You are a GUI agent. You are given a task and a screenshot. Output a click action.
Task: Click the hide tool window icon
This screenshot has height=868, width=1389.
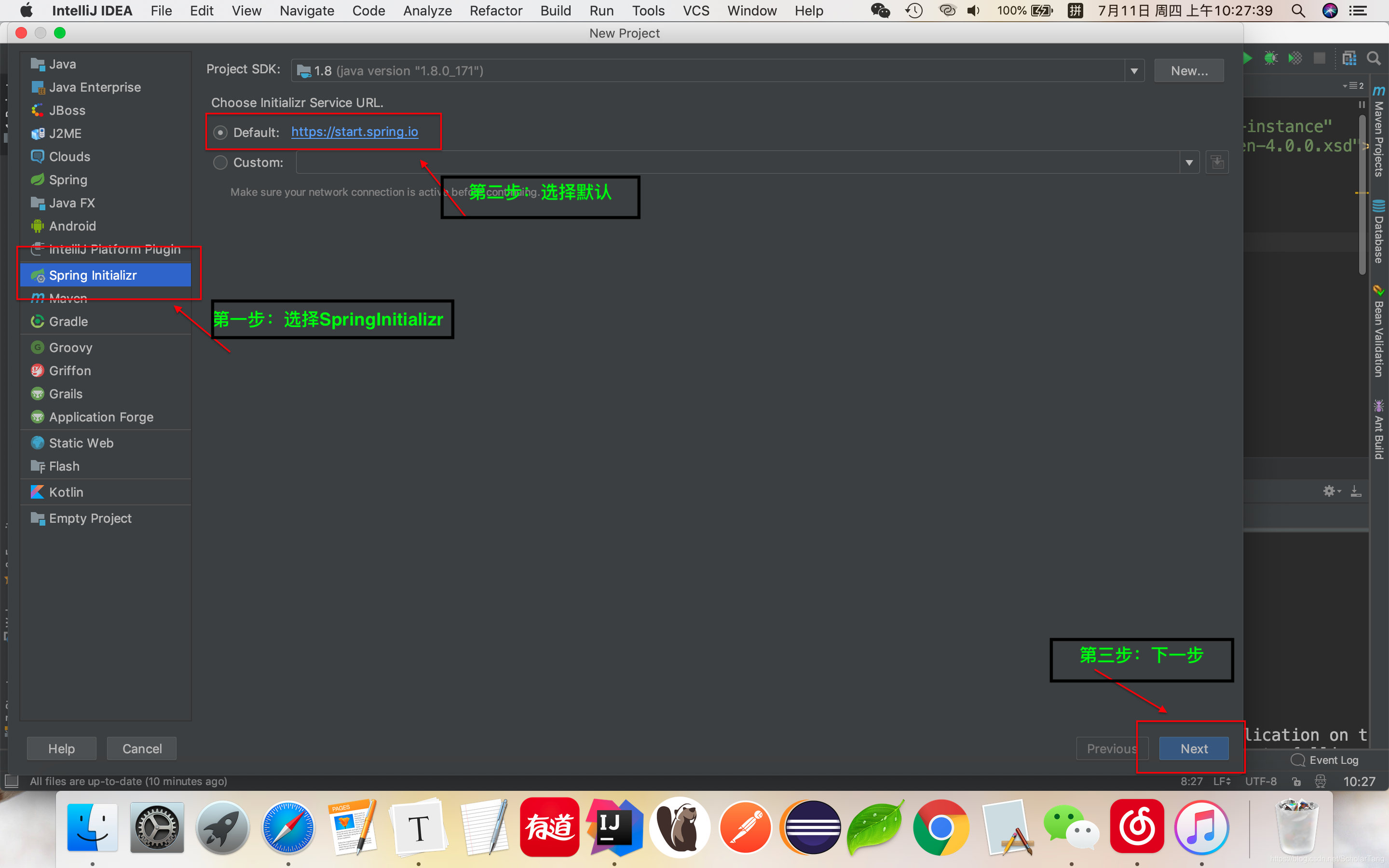tap(1356, 491)
